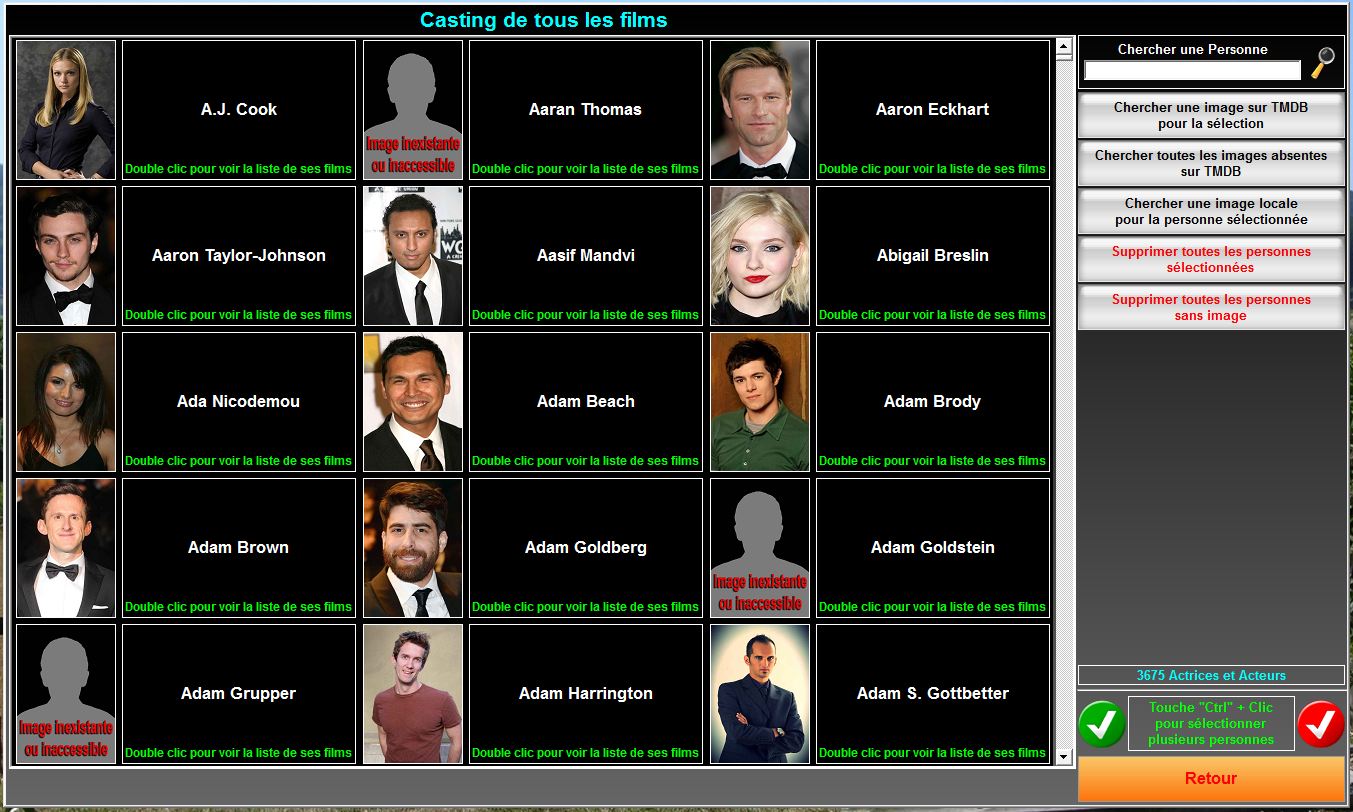Image resolution: width=1353 pixels, height=812 pixels.
Task: Click Double clic hint under Aaron Eckhart
Action: tap(932, 169)
